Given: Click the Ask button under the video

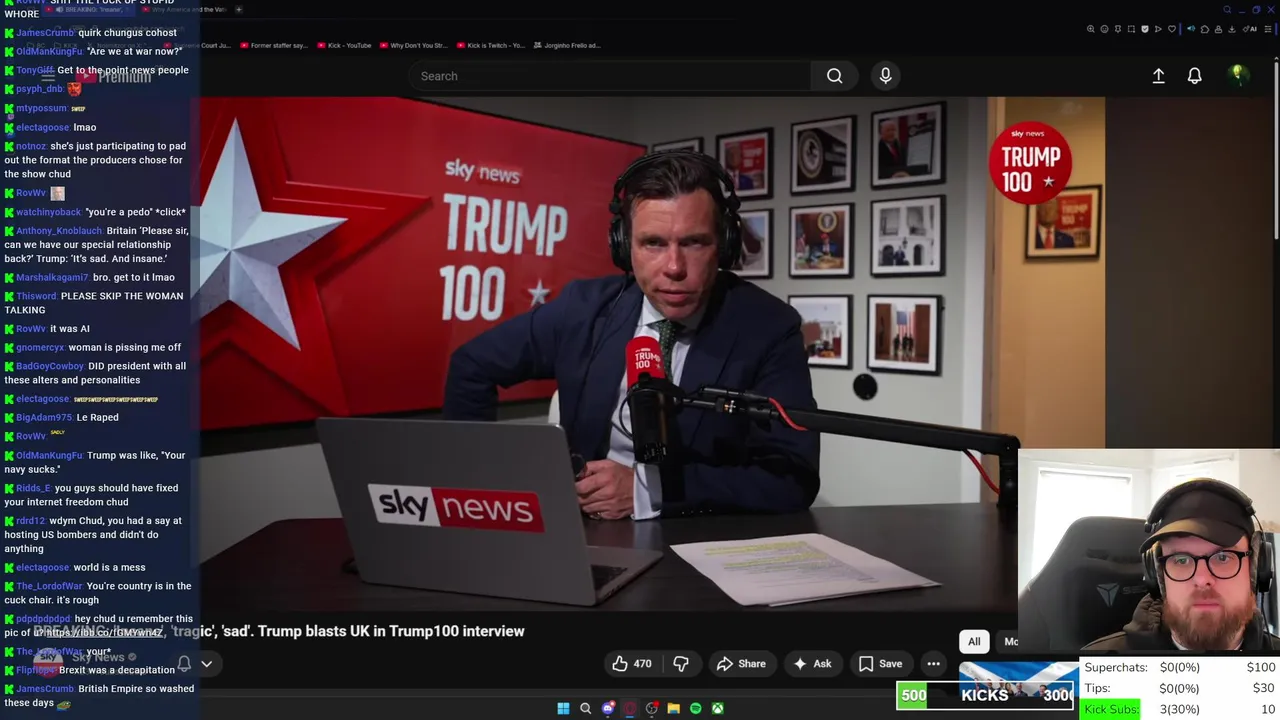Looking at the screenshot, I should coord(812,664).
